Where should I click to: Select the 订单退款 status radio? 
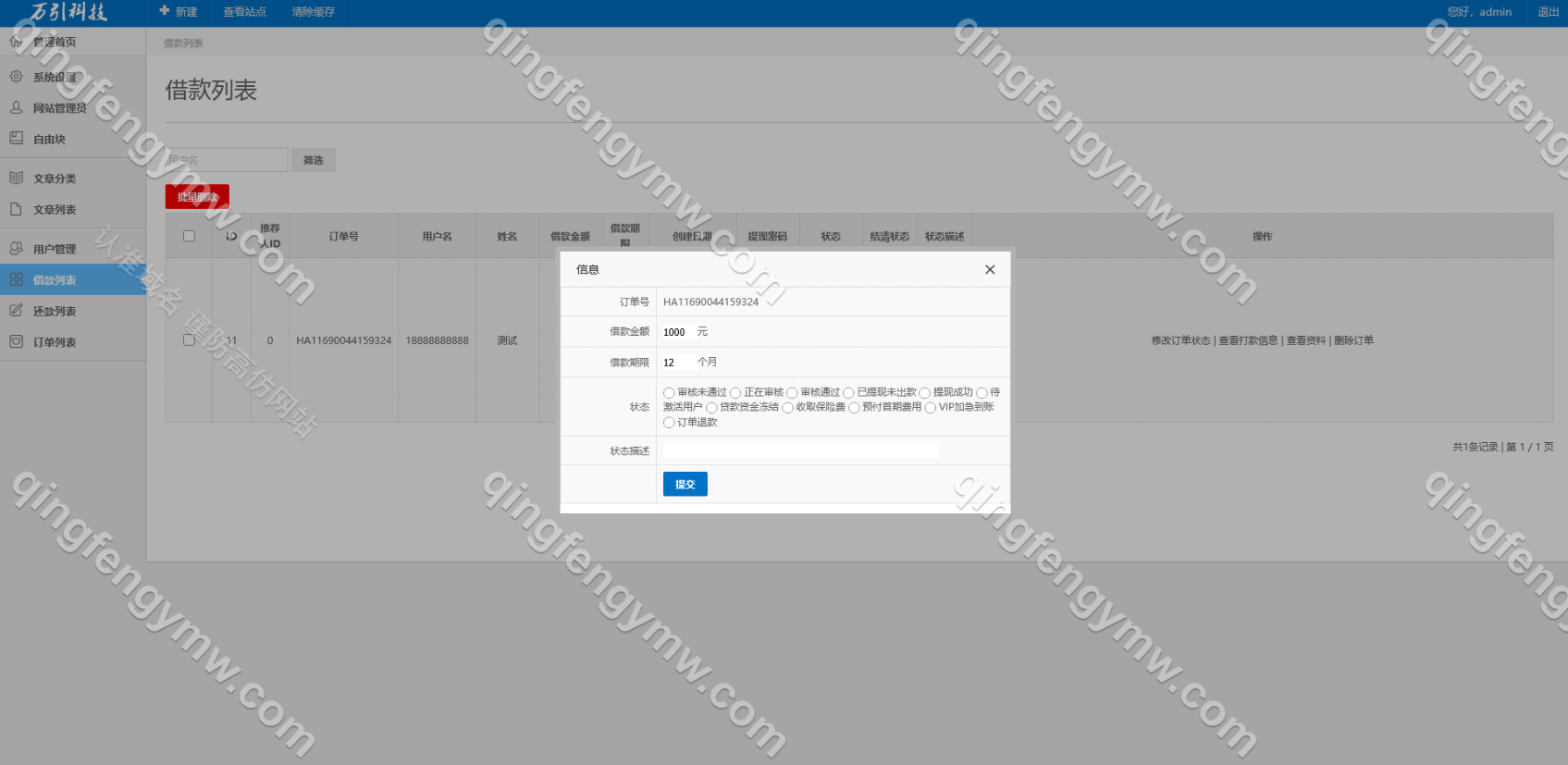pos(669,423)
